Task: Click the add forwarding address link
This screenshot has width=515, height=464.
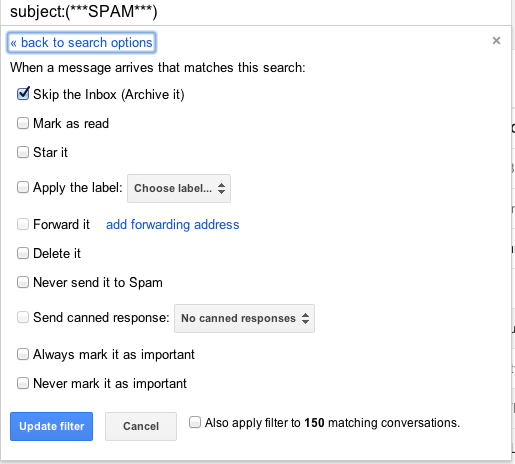Action: (x=173, y=224)
